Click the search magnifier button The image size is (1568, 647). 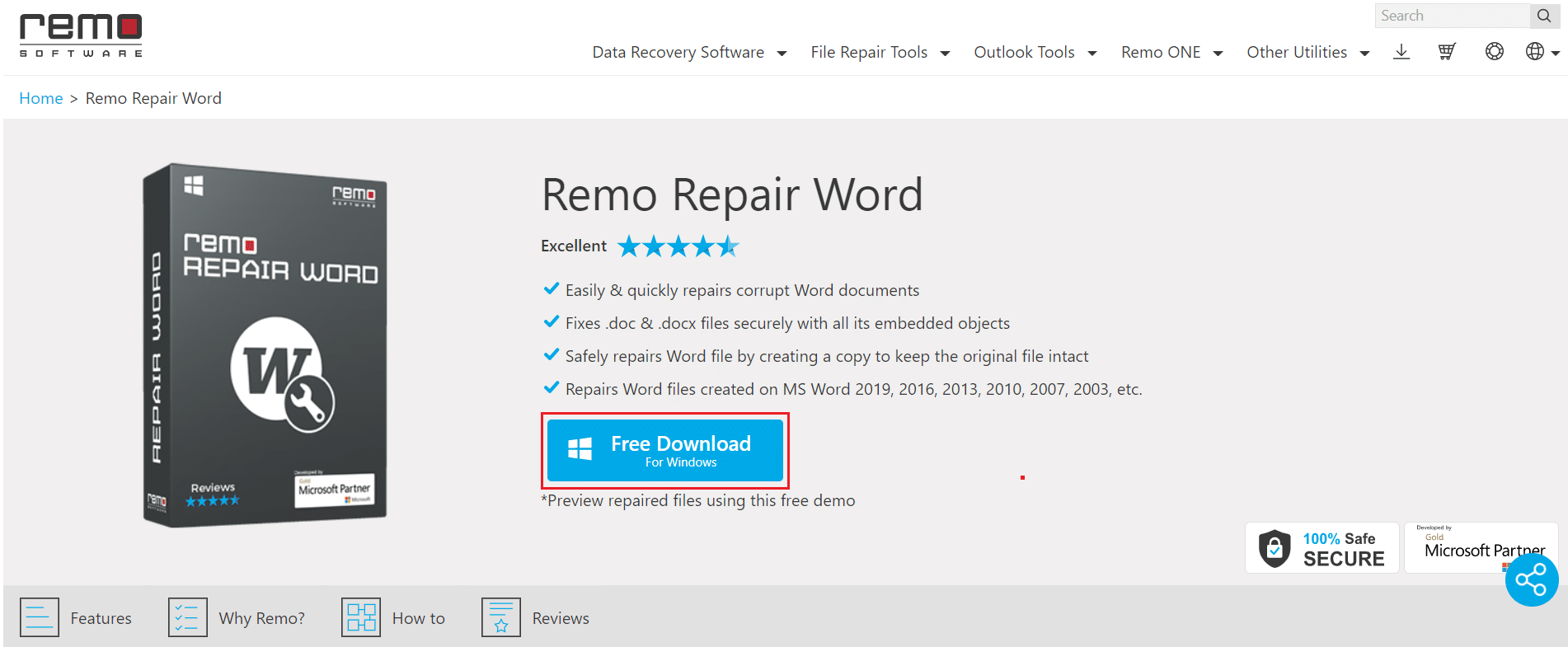pos(1544,16)
